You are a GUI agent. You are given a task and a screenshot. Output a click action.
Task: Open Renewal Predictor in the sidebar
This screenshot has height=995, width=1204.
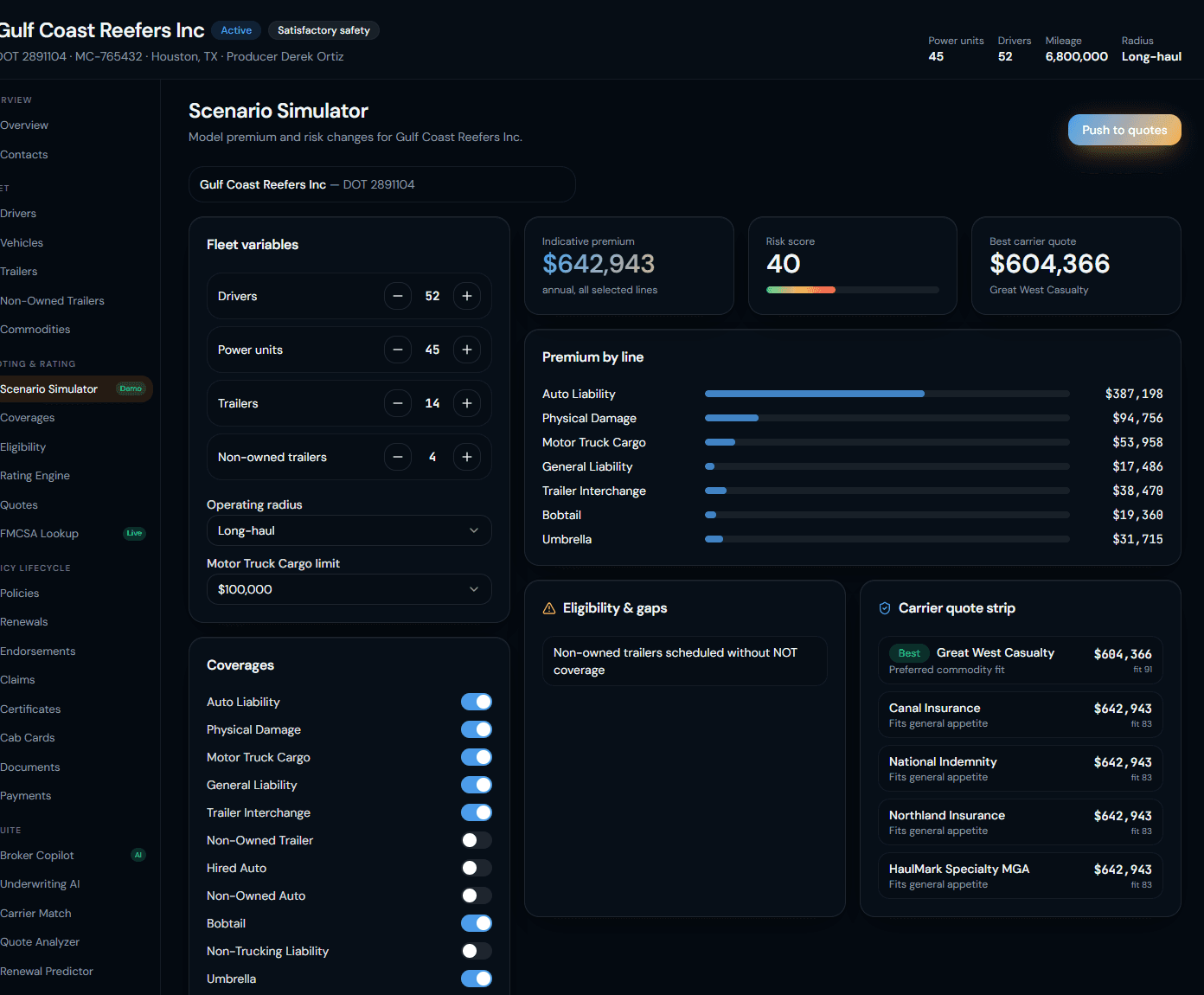[47, 972]
